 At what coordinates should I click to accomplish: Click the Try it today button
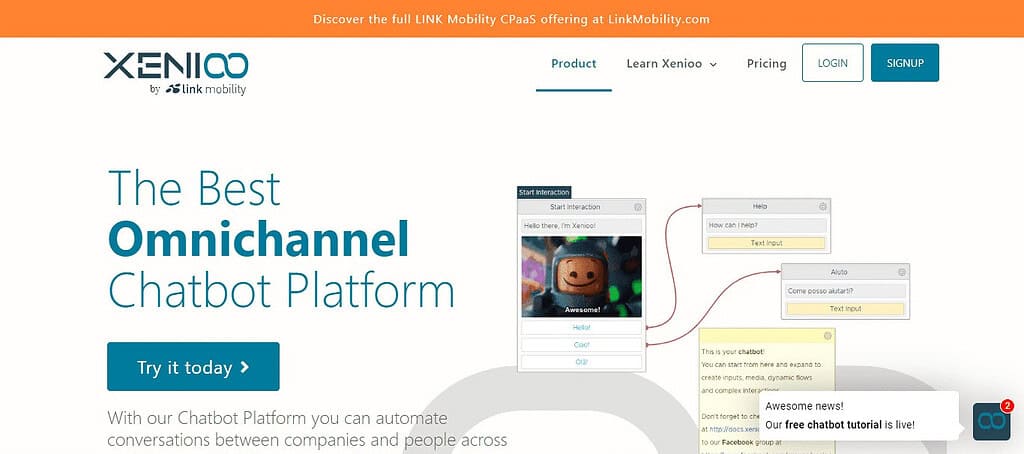coord(193,366)
